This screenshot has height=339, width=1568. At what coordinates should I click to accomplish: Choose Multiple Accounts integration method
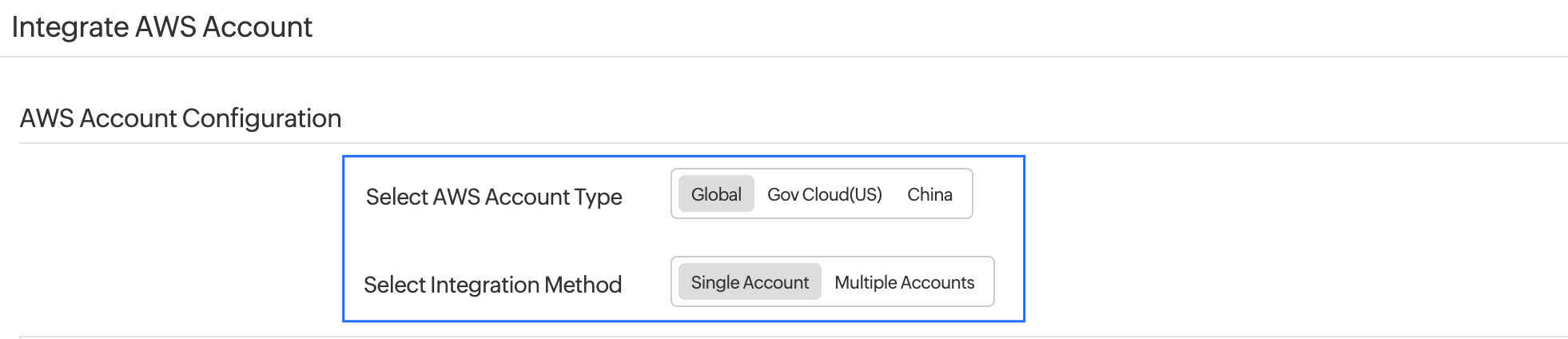tap(904, 282)
